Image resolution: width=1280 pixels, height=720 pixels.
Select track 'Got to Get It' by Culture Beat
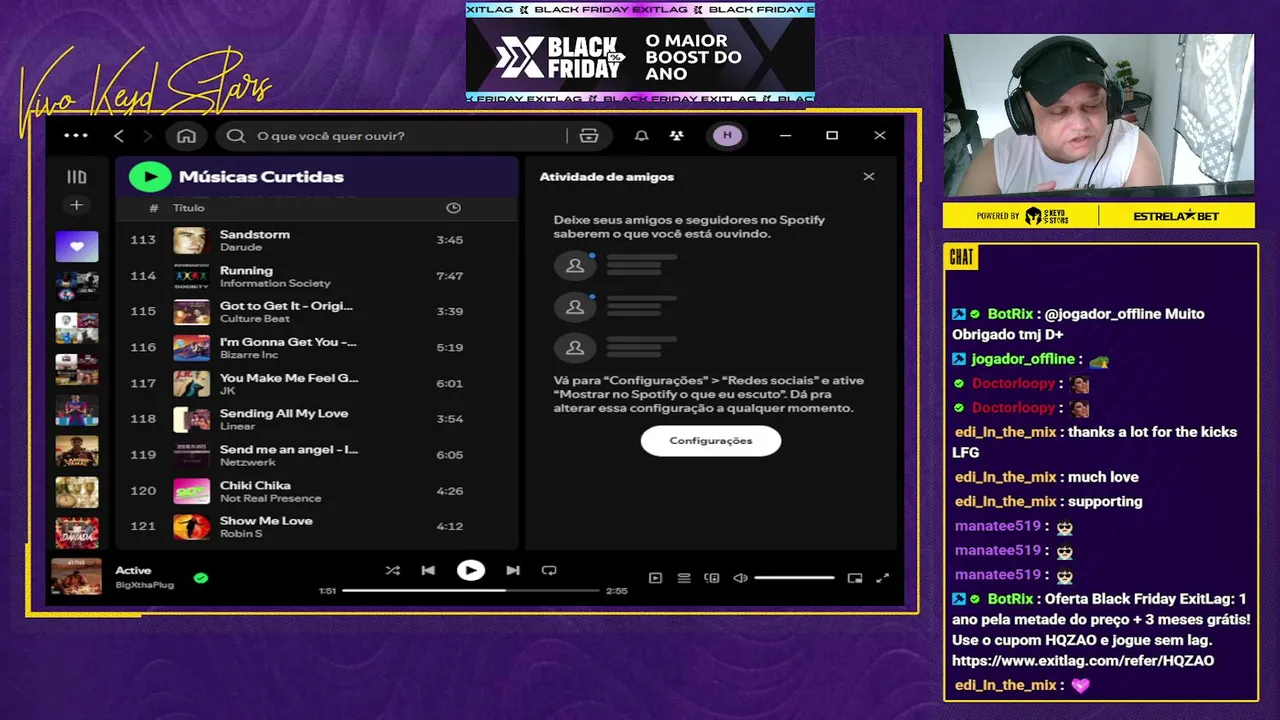coord(316,312)
